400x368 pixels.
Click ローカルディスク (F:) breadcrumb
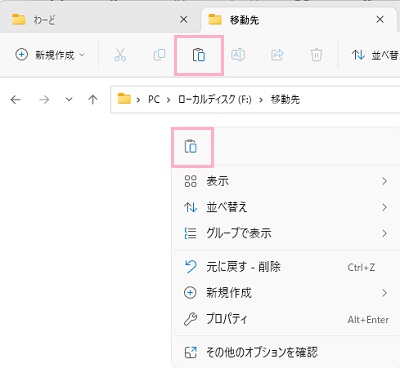[x=215, y=99]
